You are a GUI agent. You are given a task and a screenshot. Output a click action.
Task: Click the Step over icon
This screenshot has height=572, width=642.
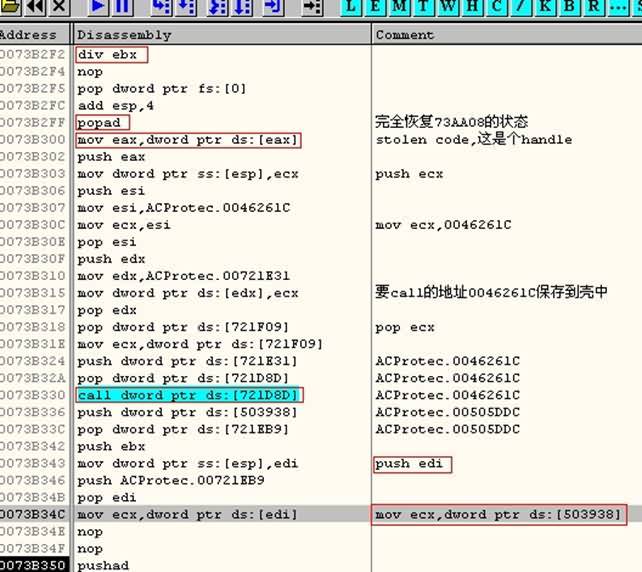[x=187, y=7]
